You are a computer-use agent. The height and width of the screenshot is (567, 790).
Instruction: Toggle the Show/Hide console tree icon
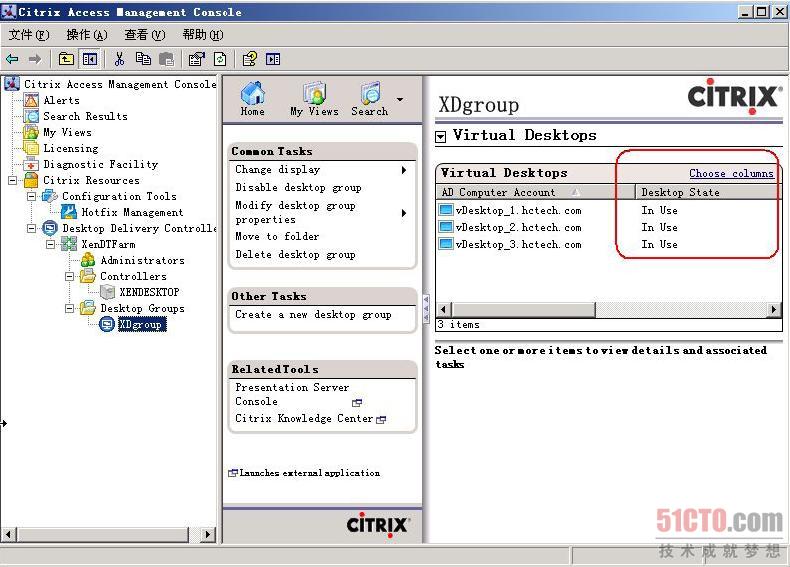click(x=90, y=59)
